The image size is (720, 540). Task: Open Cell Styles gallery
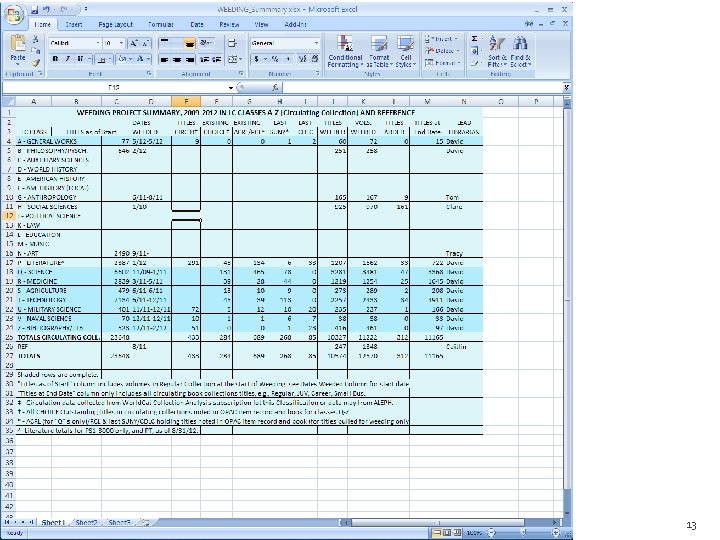coord(405,51)
